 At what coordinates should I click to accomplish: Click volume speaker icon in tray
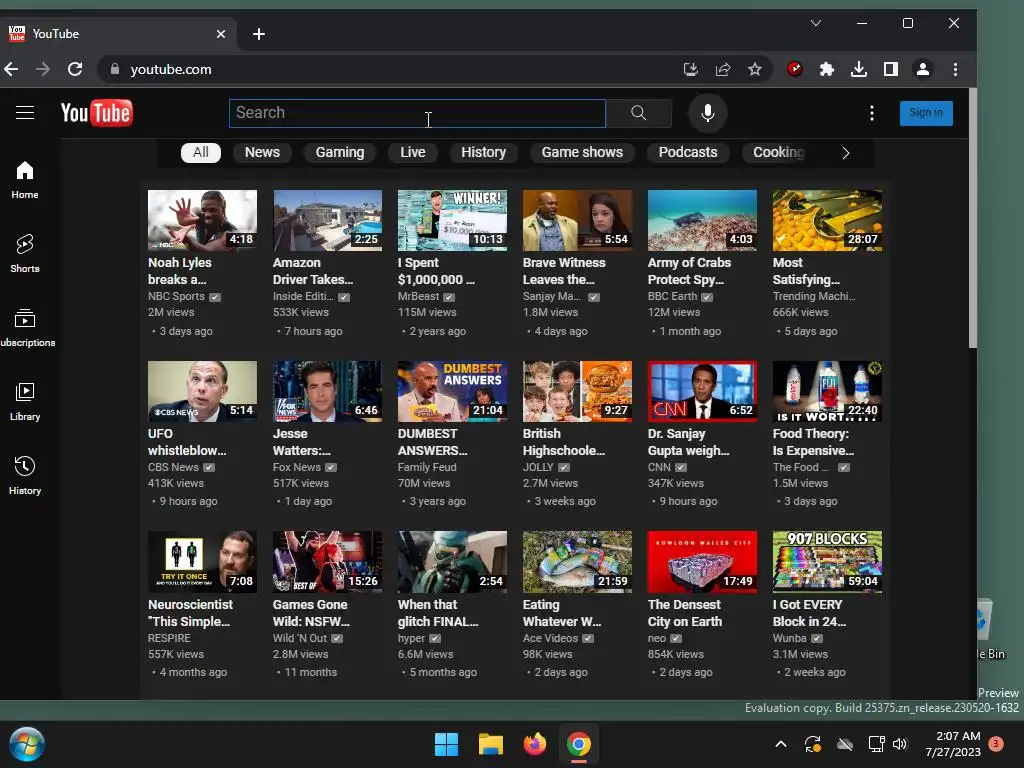tap(900, 744)
